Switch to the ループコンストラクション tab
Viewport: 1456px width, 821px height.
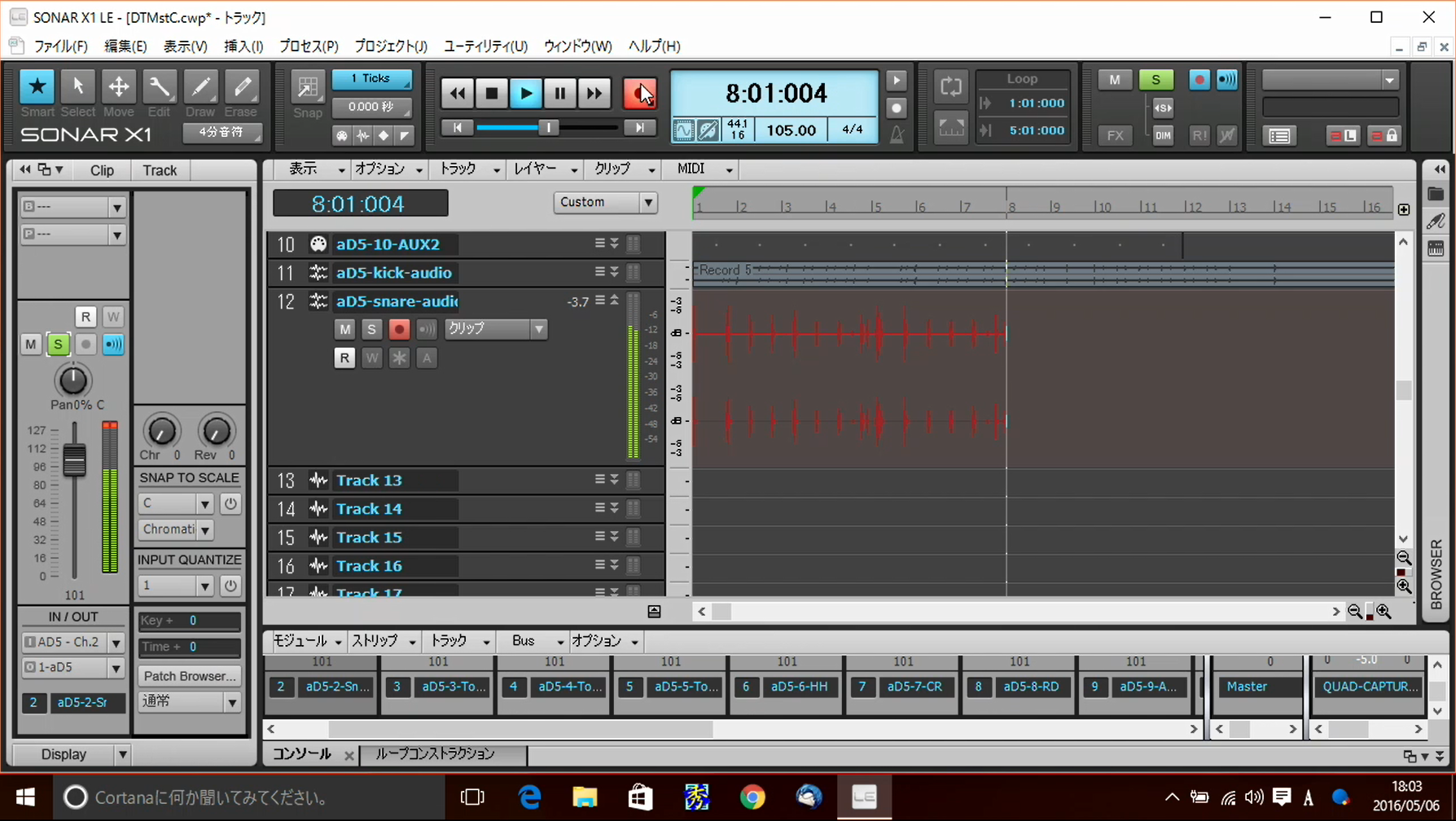pos(435,754)
